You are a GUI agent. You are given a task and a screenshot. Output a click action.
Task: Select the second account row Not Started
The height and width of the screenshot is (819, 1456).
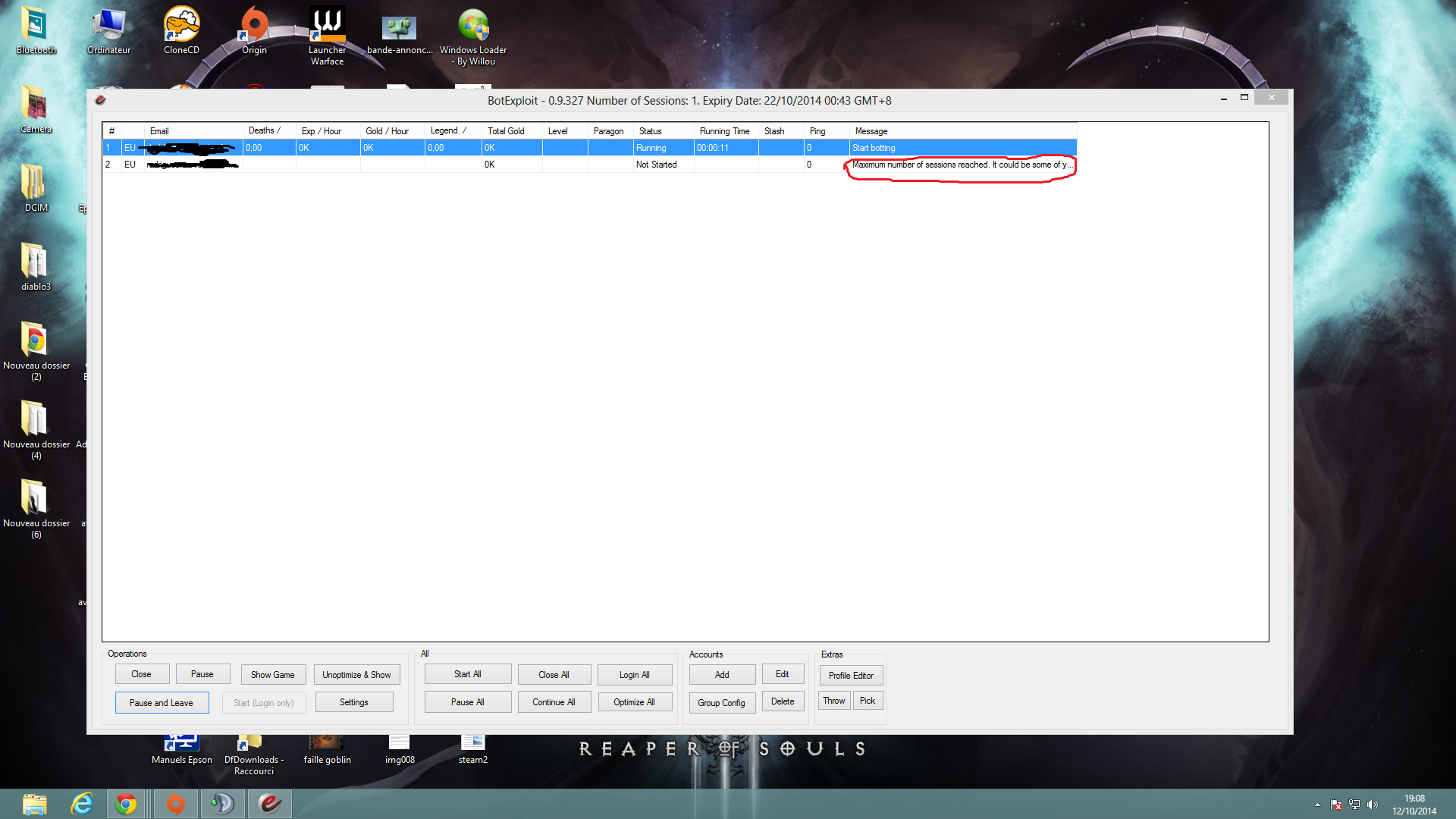(656, 165)
